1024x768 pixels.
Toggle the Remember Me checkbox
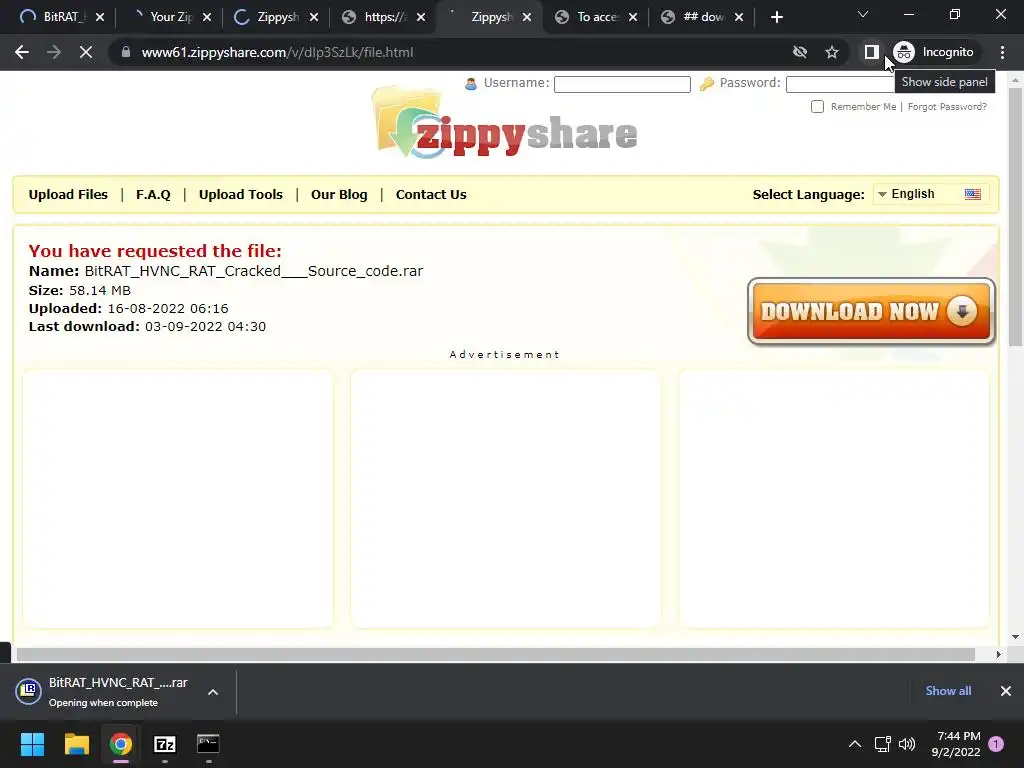817,106
